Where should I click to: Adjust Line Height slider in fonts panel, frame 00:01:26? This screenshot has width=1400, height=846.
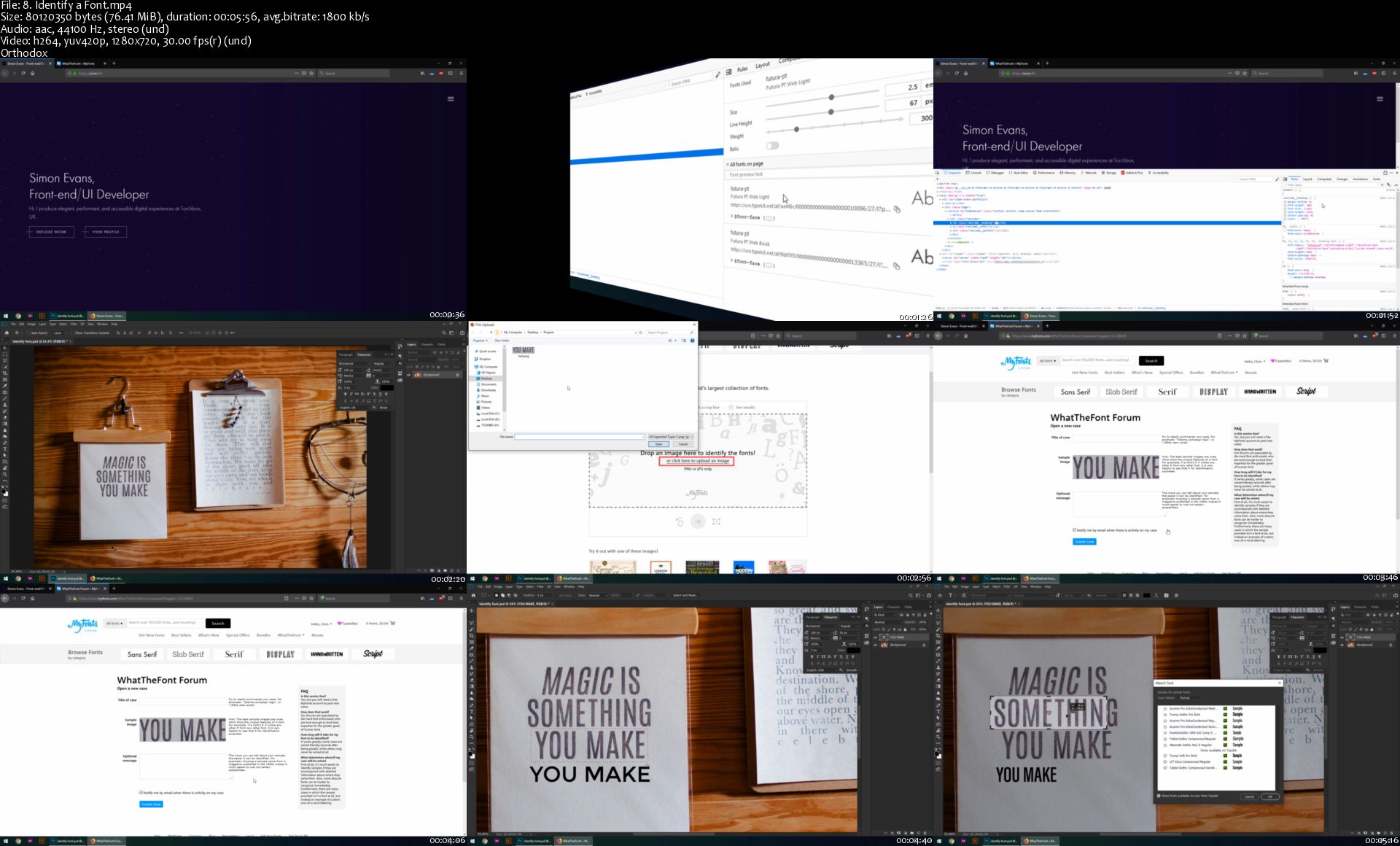(x=831, y=112)
